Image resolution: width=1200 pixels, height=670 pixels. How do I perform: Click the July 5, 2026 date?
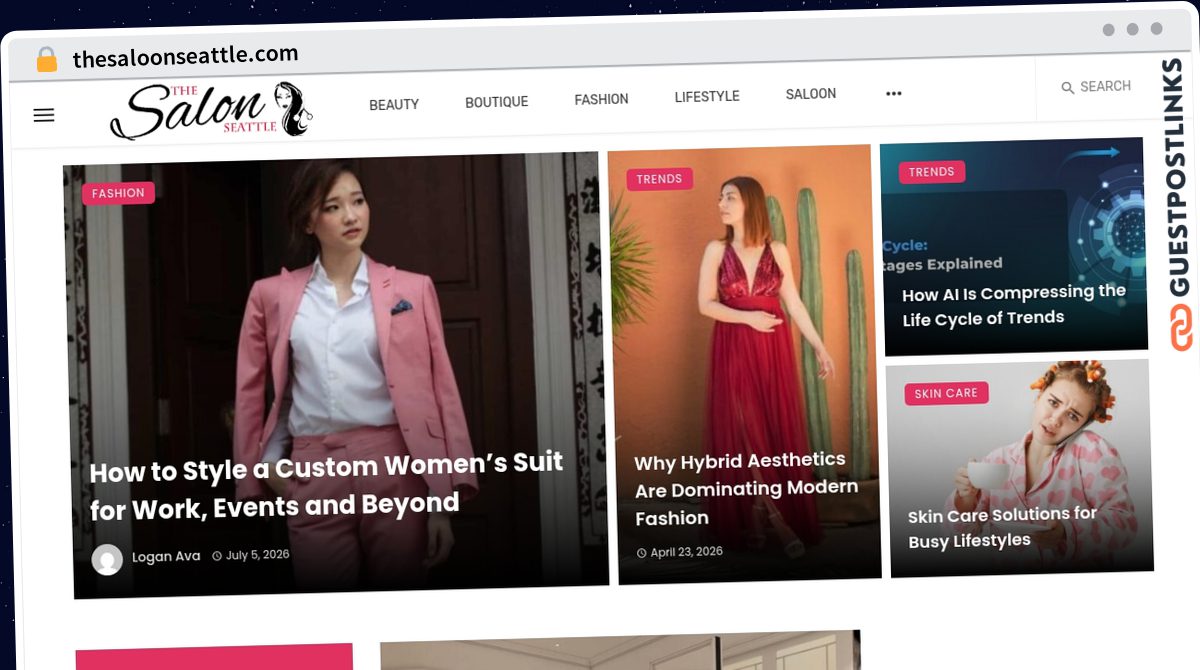(x=257, y=555)
